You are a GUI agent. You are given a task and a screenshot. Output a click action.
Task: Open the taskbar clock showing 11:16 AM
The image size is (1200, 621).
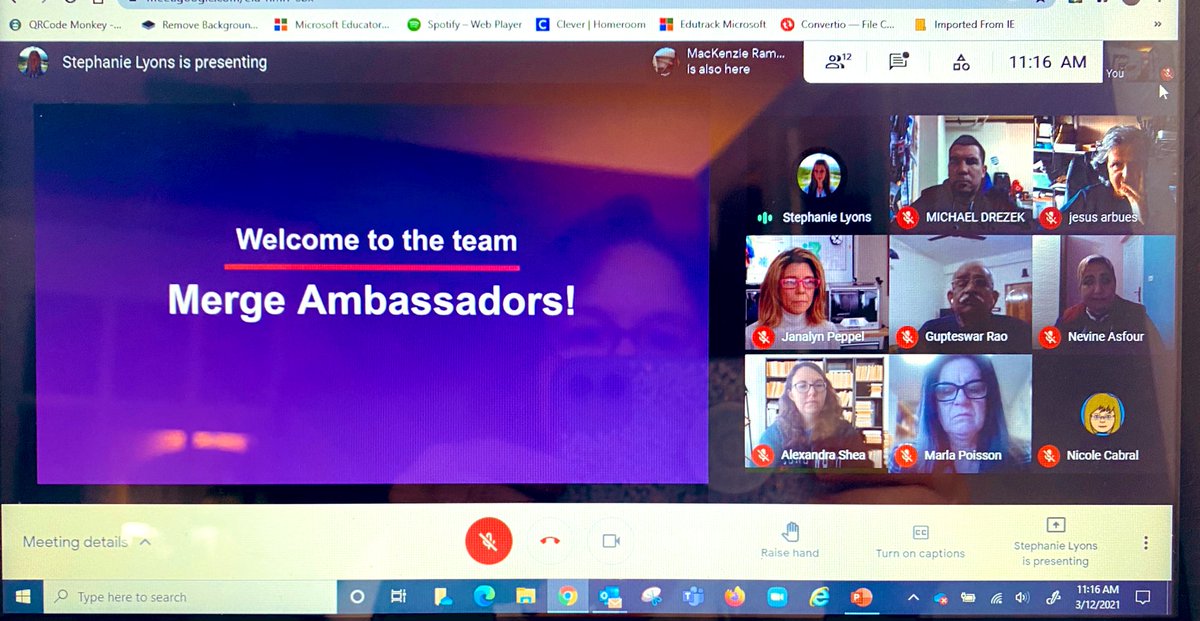[1098, 597]
